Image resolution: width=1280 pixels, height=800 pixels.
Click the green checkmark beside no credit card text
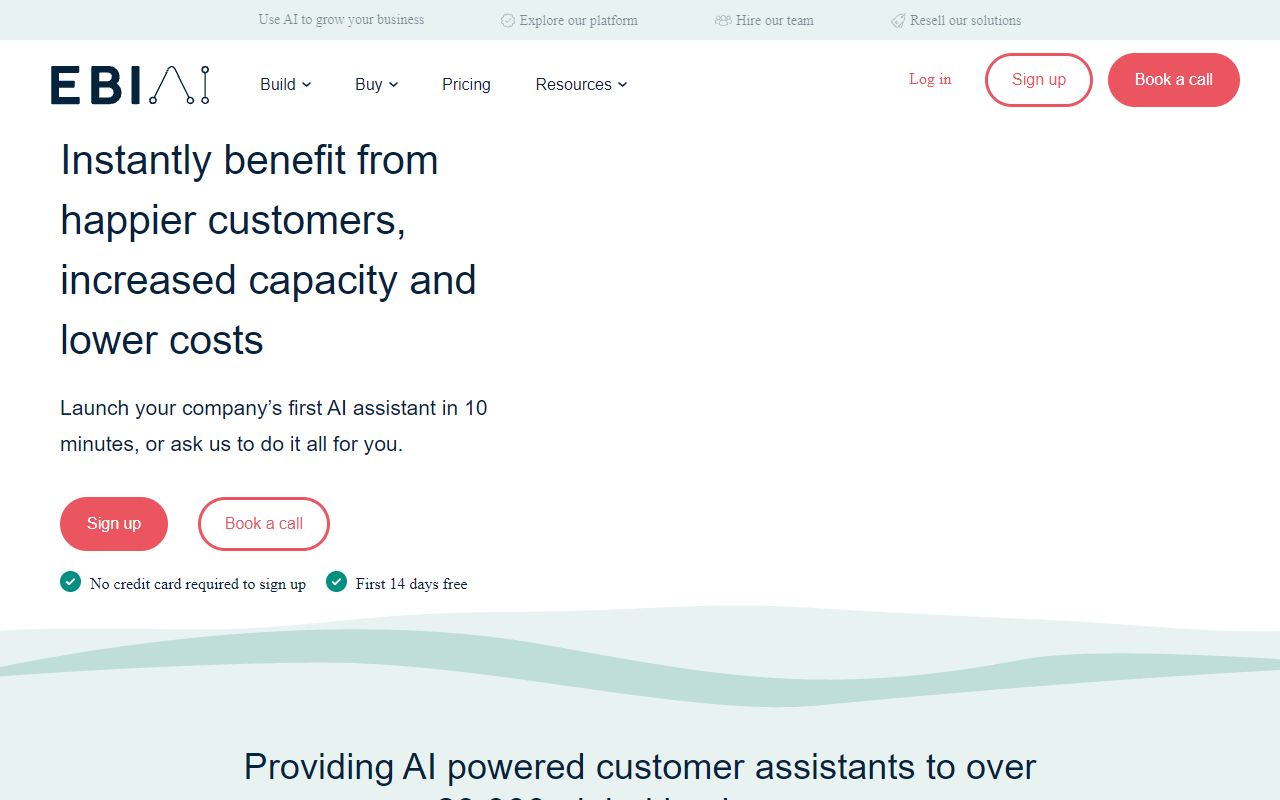(70, 581)
